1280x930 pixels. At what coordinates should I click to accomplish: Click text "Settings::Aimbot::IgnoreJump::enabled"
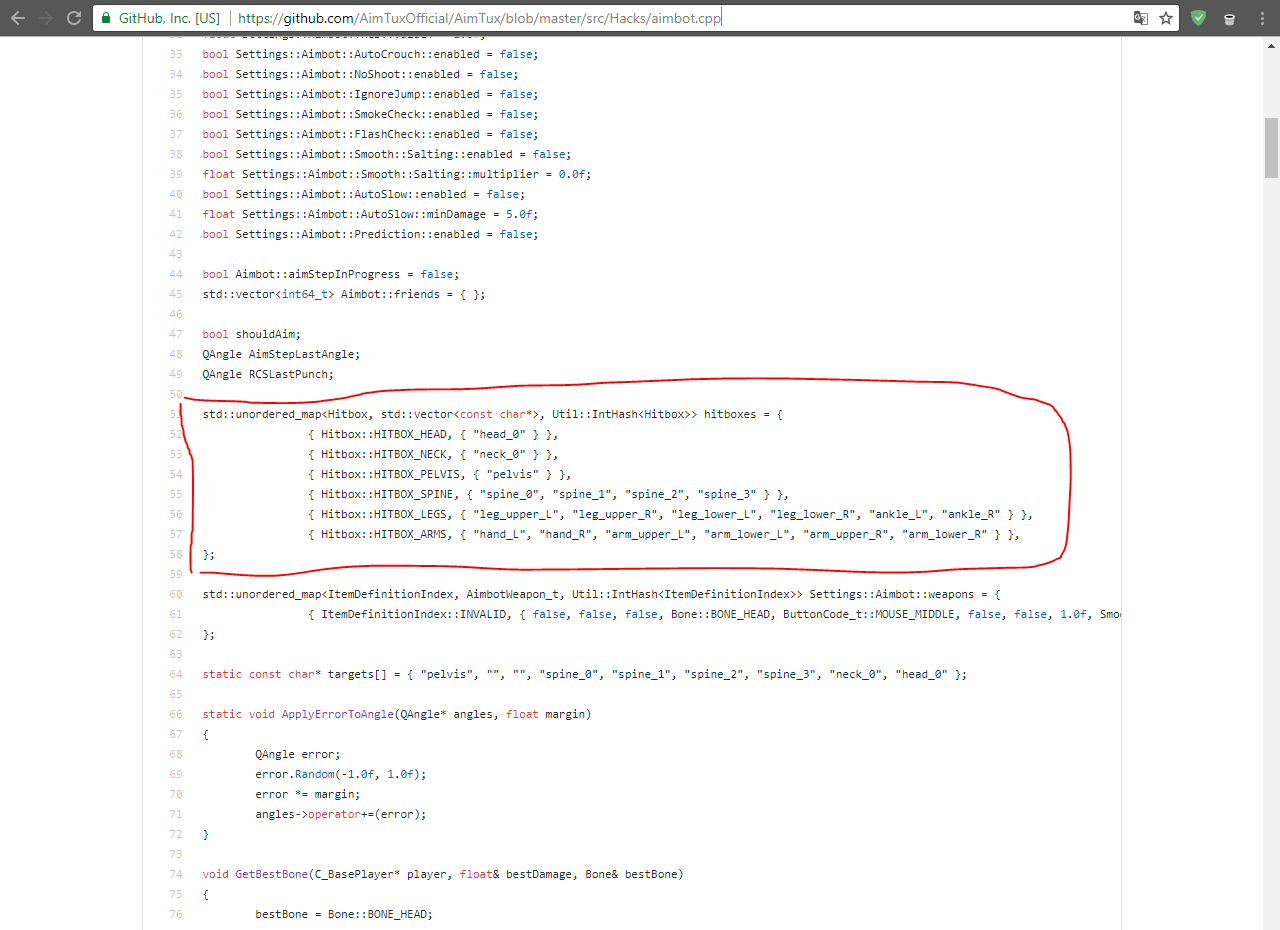(x=357, y=94)
